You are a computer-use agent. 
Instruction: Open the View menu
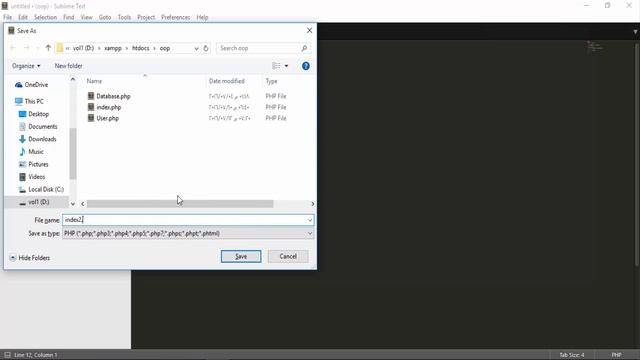tap(87, 17)
